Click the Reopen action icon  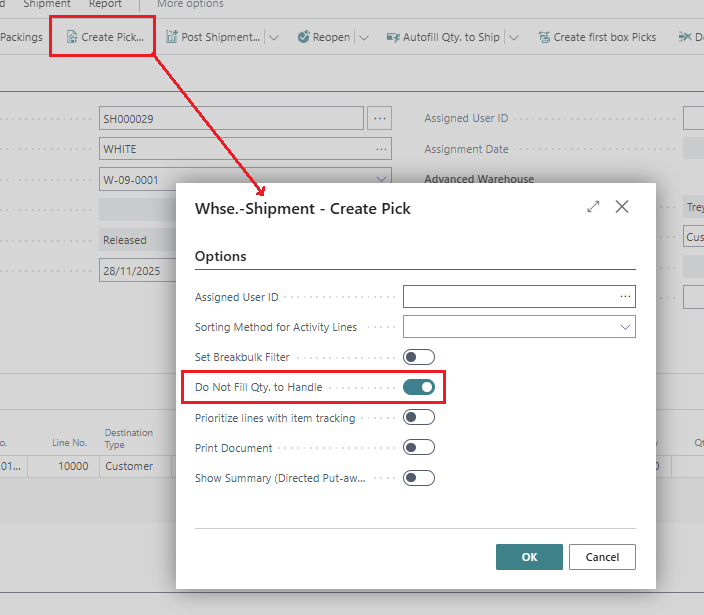click(x=304, y=37)
